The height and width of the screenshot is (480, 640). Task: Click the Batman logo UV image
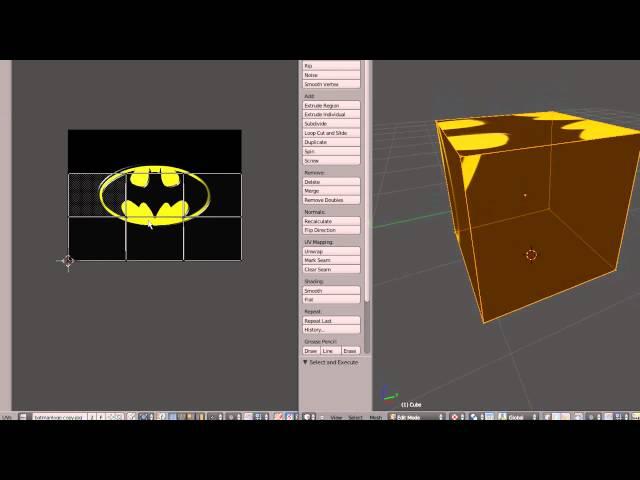click(x=155, y=195)
